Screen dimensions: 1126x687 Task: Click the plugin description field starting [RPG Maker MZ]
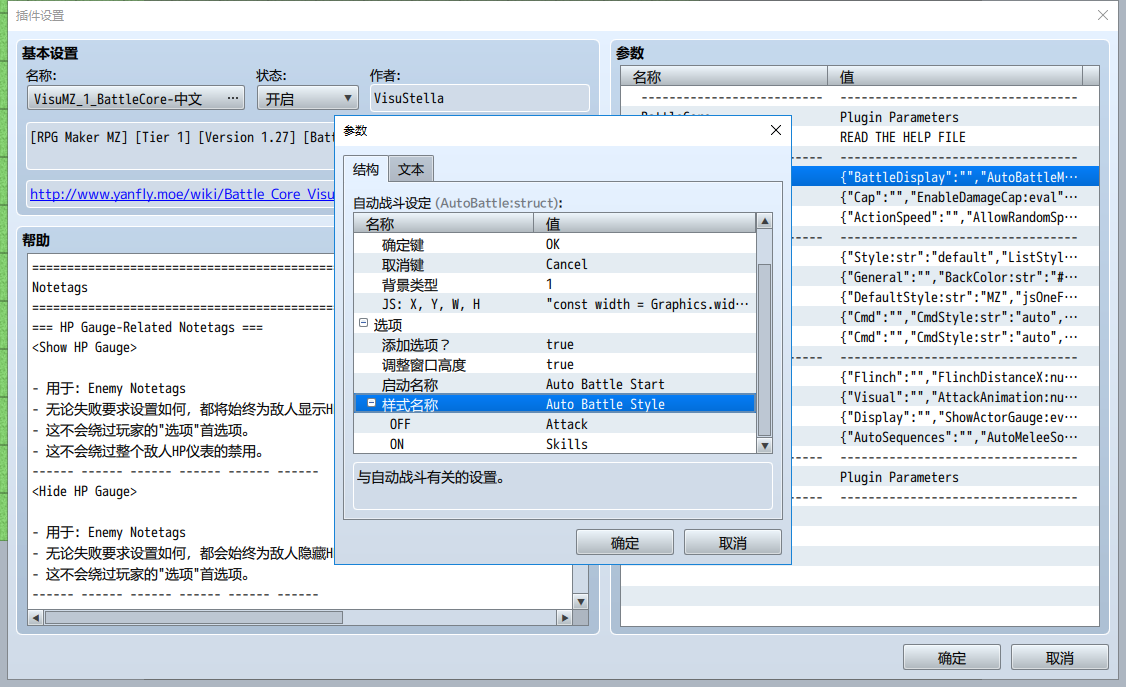pyautogui.click(x=181, y=146)
